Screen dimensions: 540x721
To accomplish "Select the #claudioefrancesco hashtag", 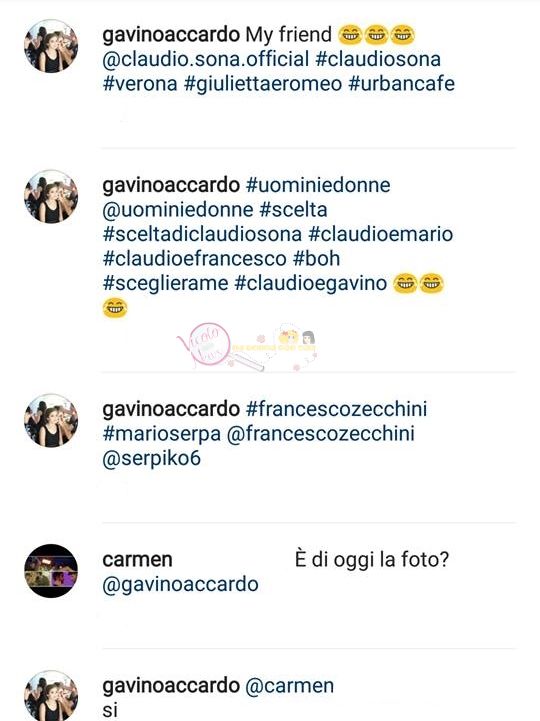I will pyautogui.click(x=195, y=259).
